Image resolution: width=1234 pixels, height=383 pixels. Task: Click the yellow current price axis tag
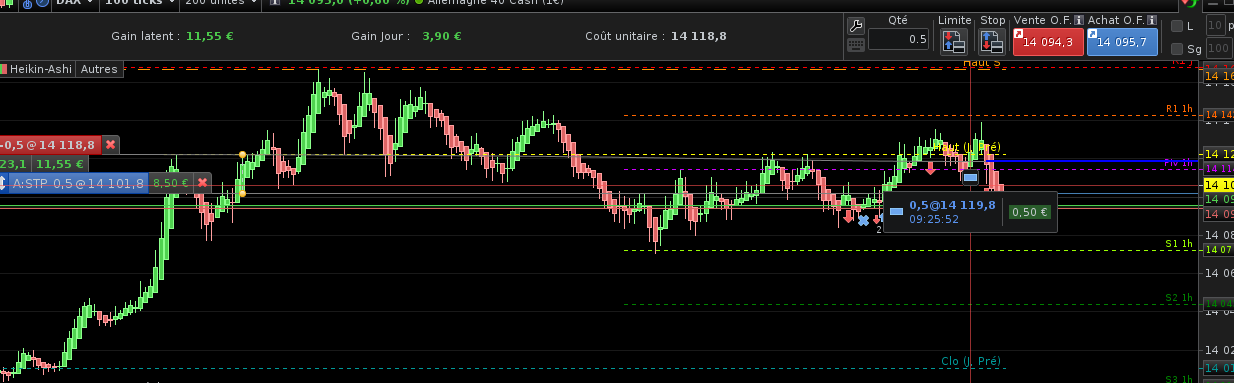click(1218, 185)
